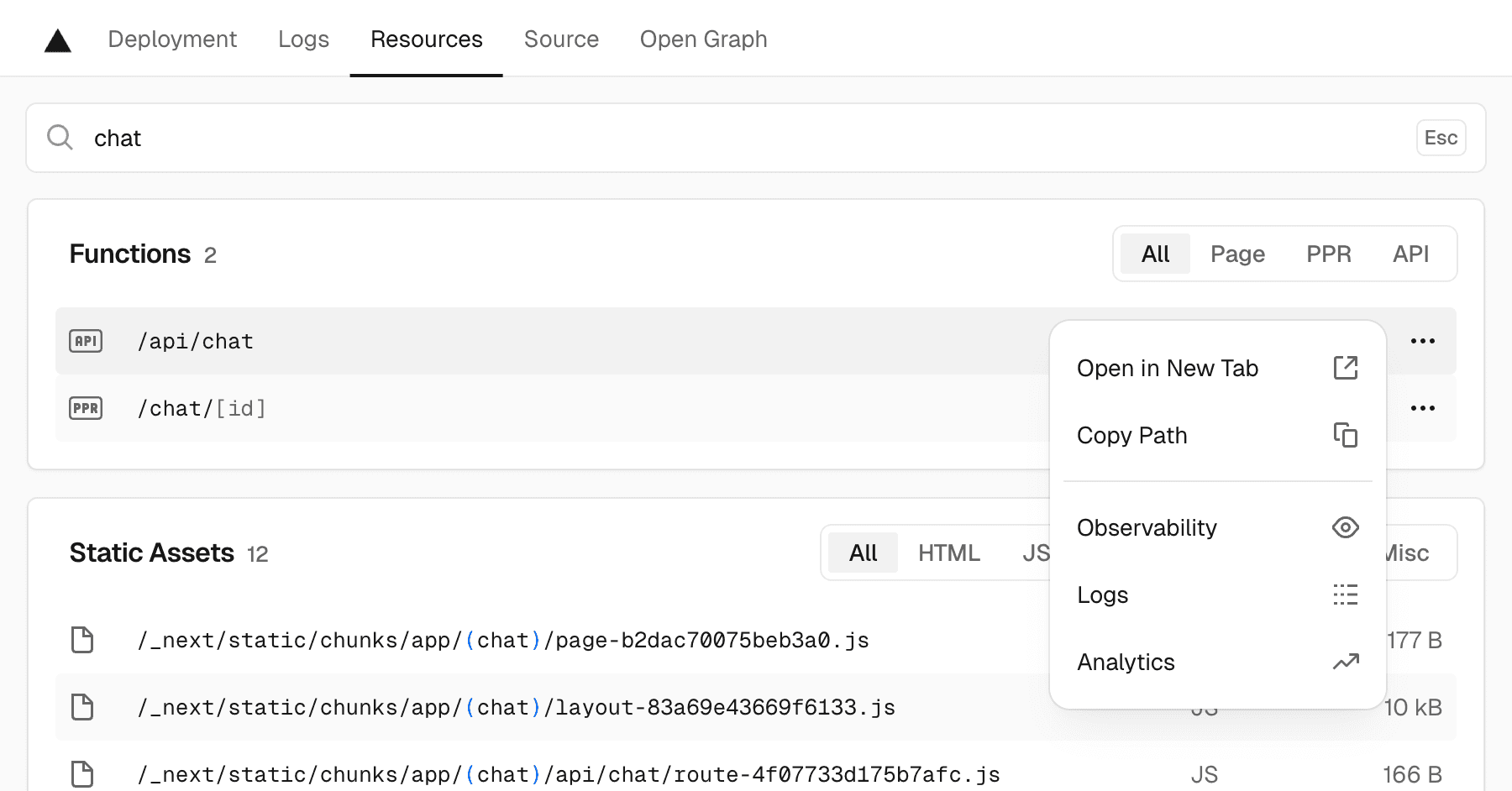This screenshot has width=1512, height=791.
Task: Choose Logs from the context menu
Action: coord(1102,595)
